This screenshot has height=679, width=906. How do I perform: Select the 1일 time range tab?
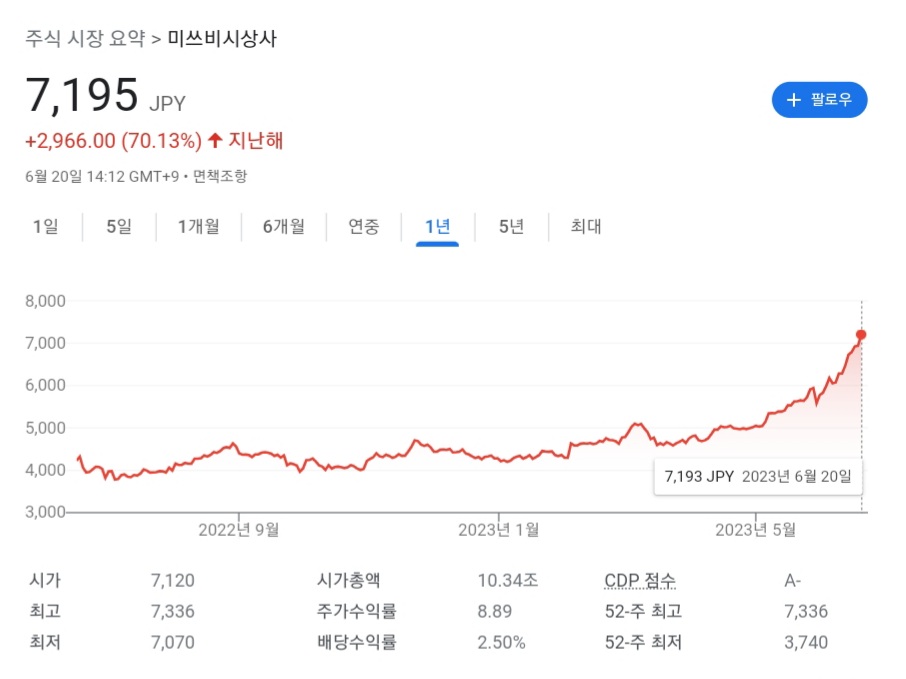pos(46,227)
